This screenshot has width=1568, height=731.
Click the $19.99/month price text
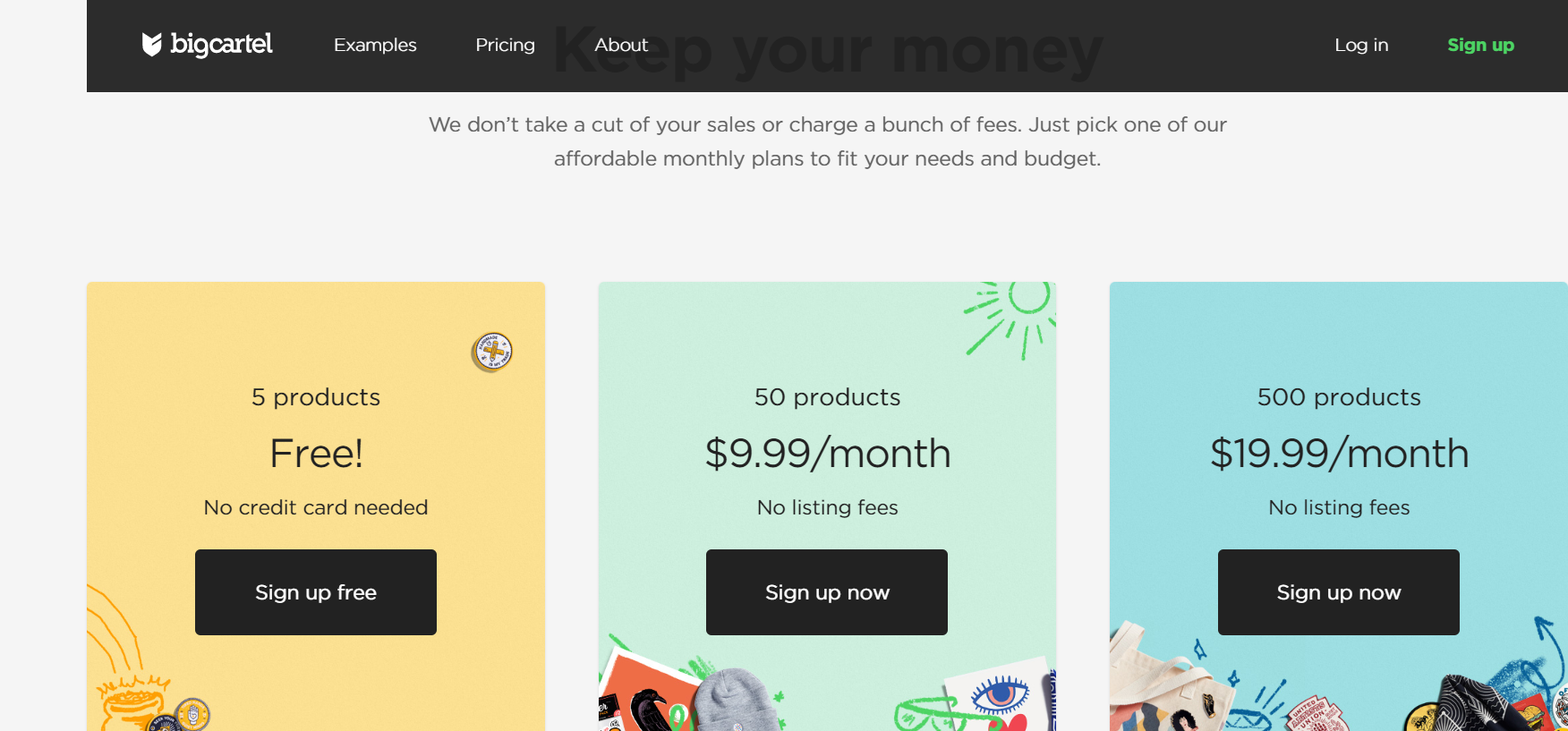click(1339, 454)
